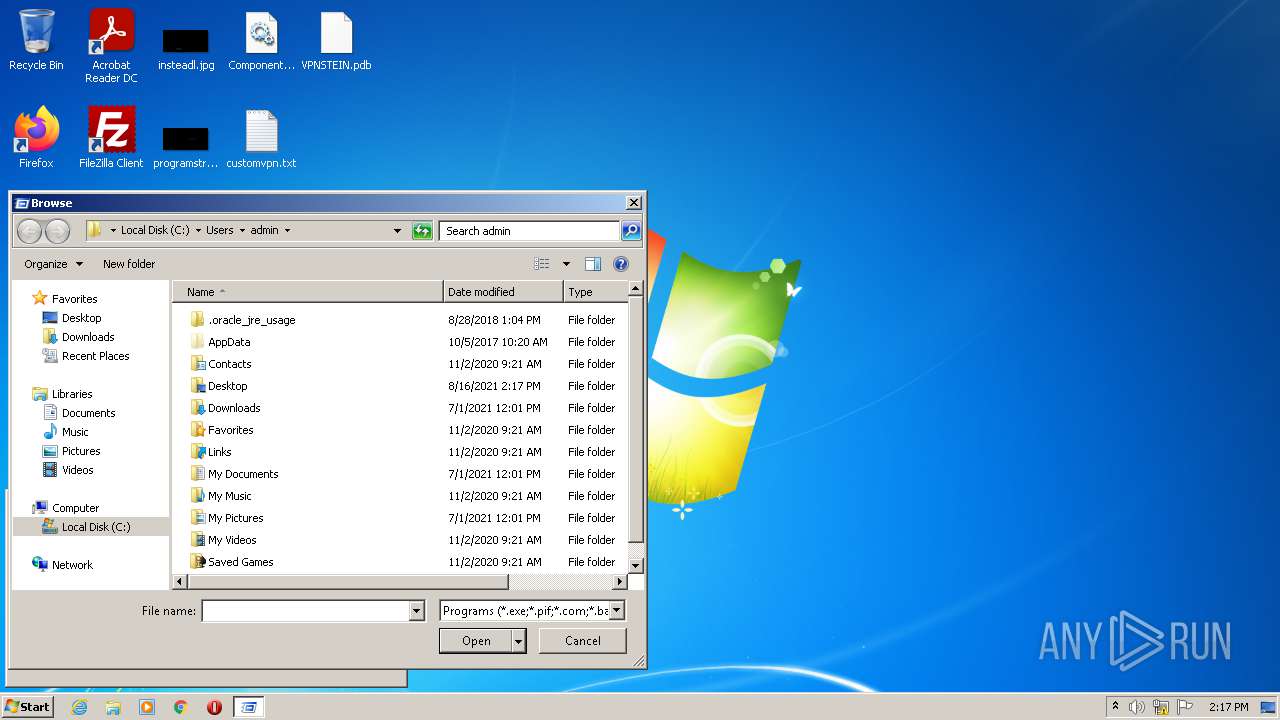The height and width of the screenshot is (720, 1280).
Task: Open the Organize dropdown menu
Action: [x=54, y=264]
